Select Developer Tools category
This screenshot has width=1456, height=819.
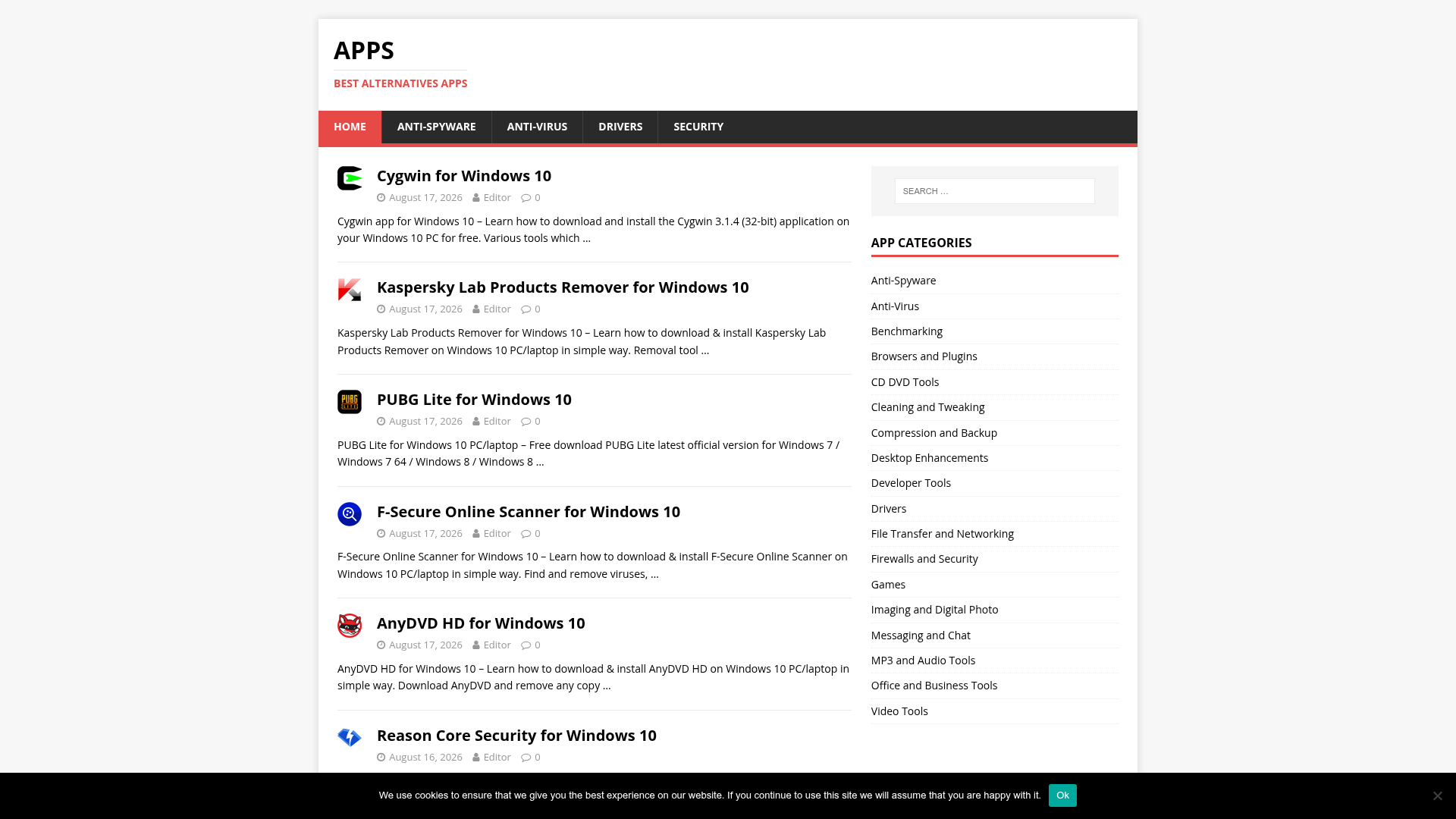tap(911, 483)
